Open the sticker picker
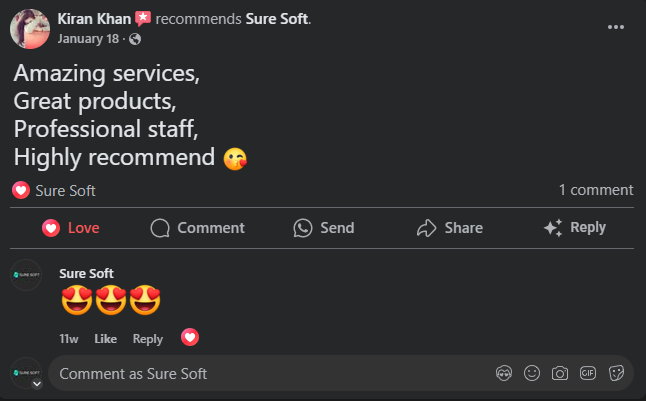This screenshot has width=646, height=401. pos(616,373)
